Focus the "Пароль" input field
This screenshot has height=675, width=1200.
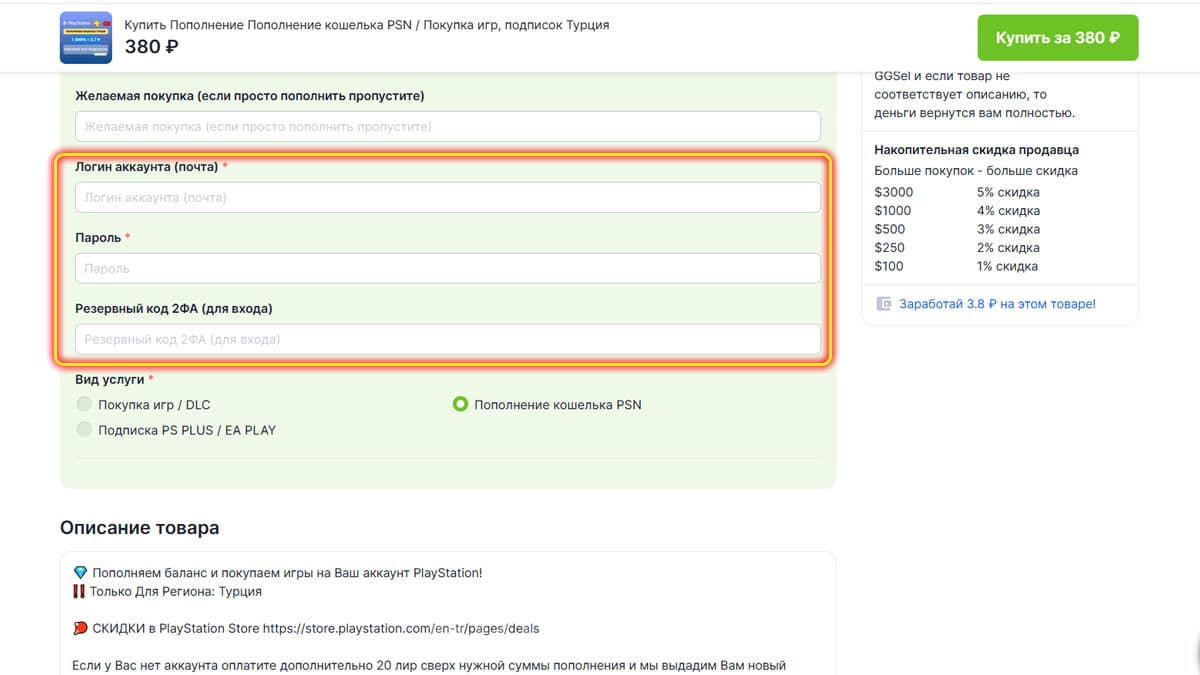448,269
